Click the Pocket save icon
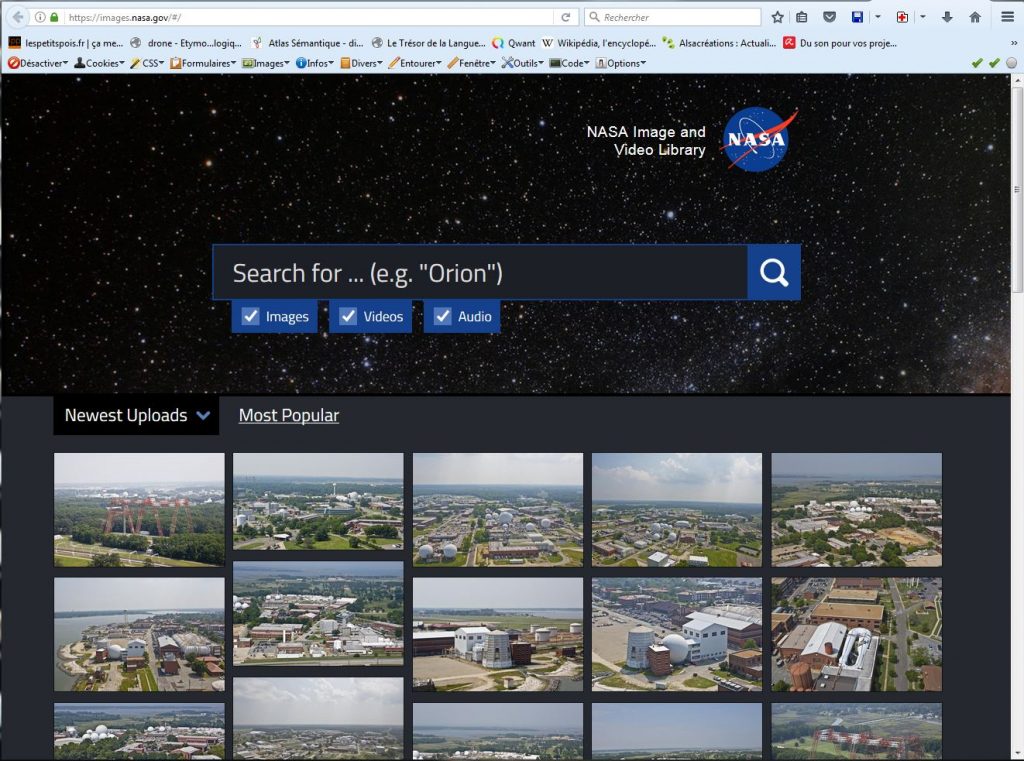Image resolution: width=1024 pixels, height=761 pixels. click(x=829, y=17)
